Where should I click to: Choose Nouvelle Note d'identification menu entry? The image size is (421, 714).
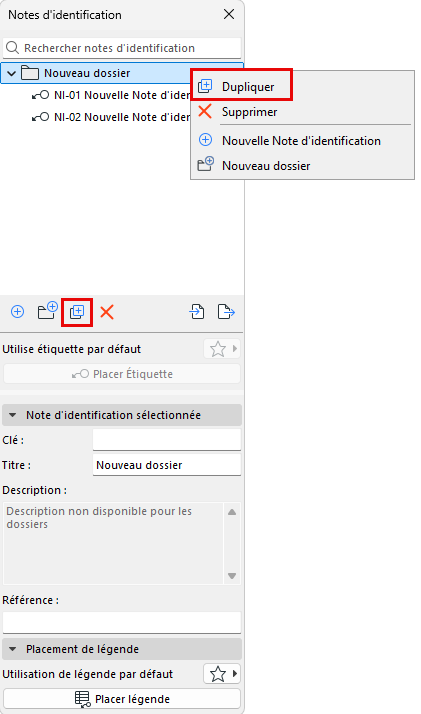point(302,141)
